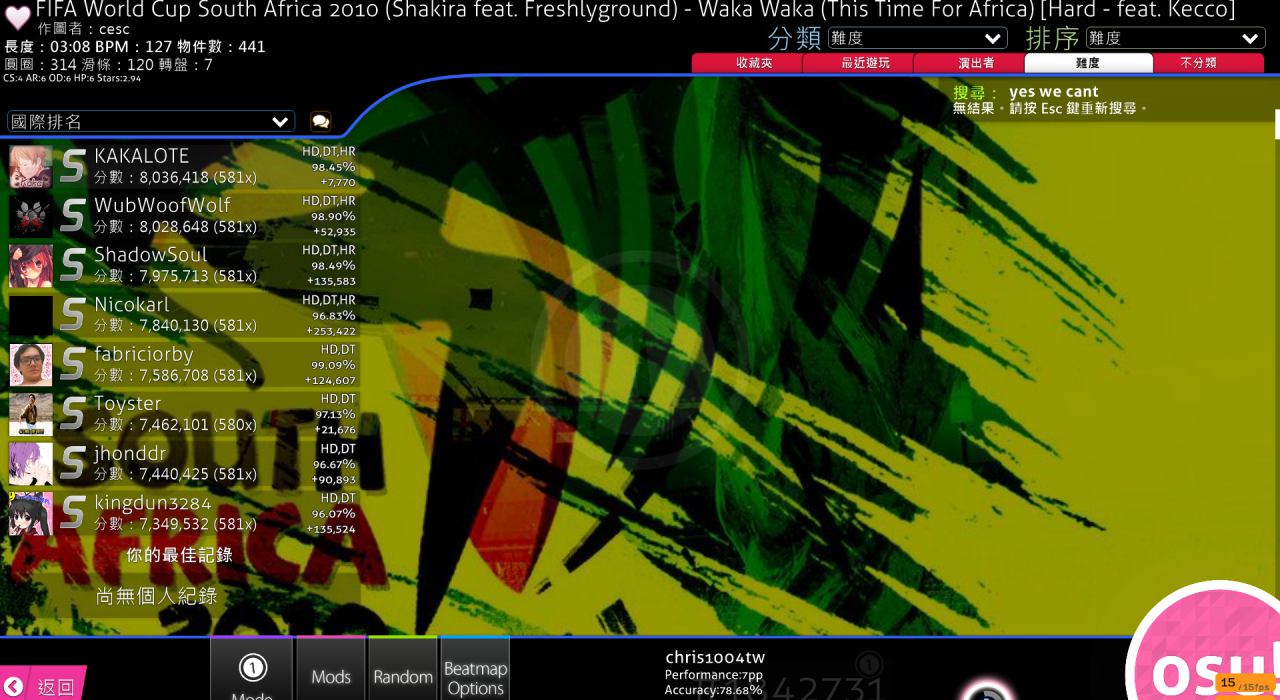This screenshot has width=1280, height=700.
Task: Click the S rank icon on Toyster's row
Action: (x=73, y=414)
